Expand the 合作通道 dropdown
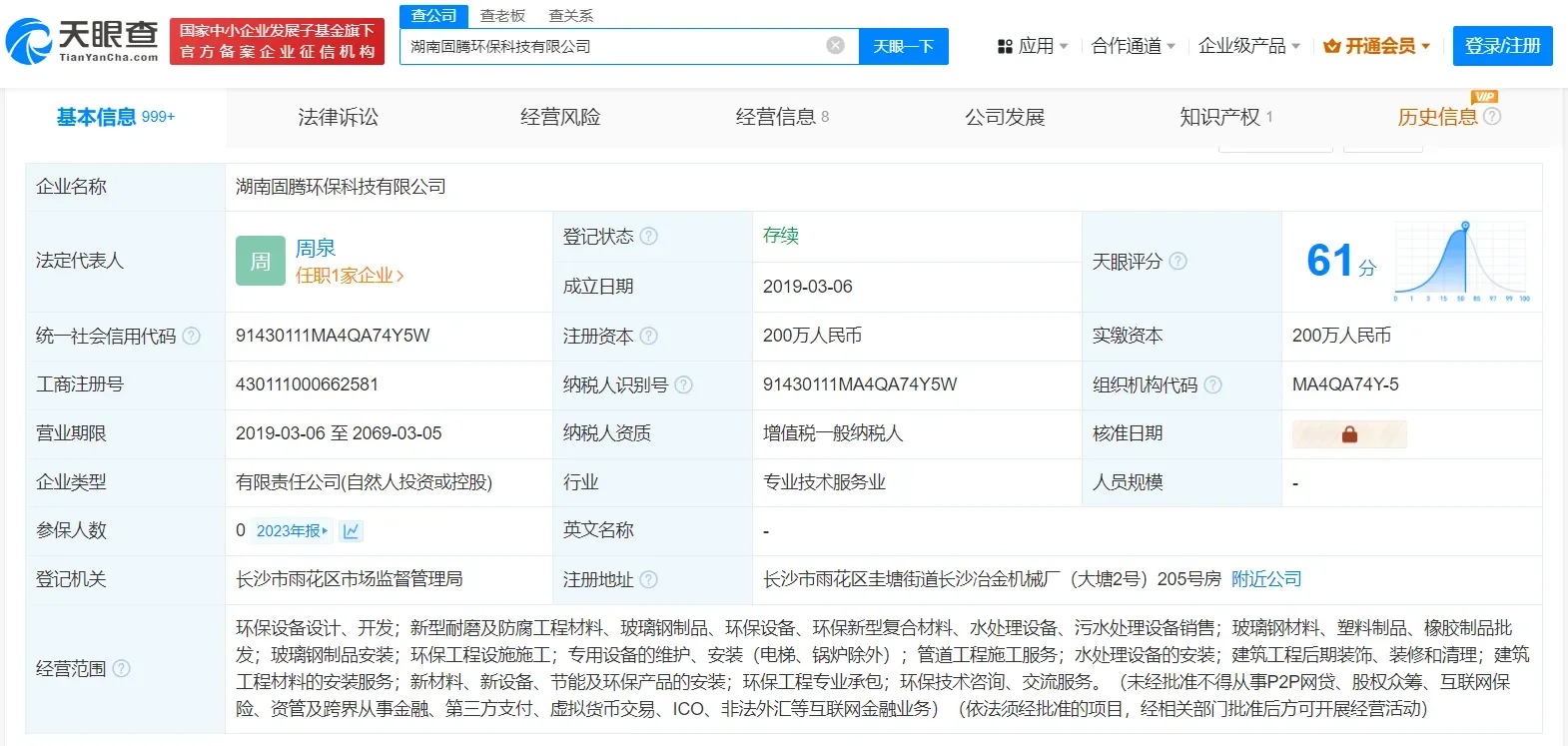This screenshot has width=1568, height=746. point(1171,47)
